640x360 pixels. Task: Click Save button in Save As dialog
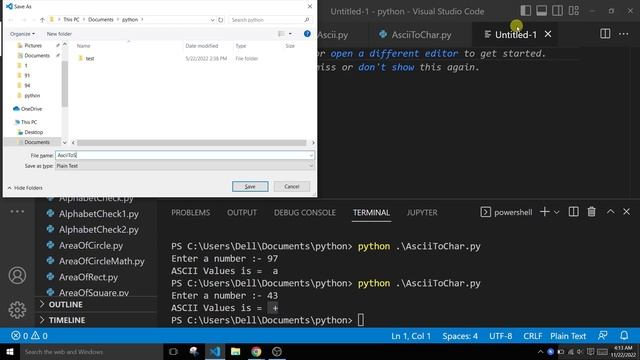(250, 187)
